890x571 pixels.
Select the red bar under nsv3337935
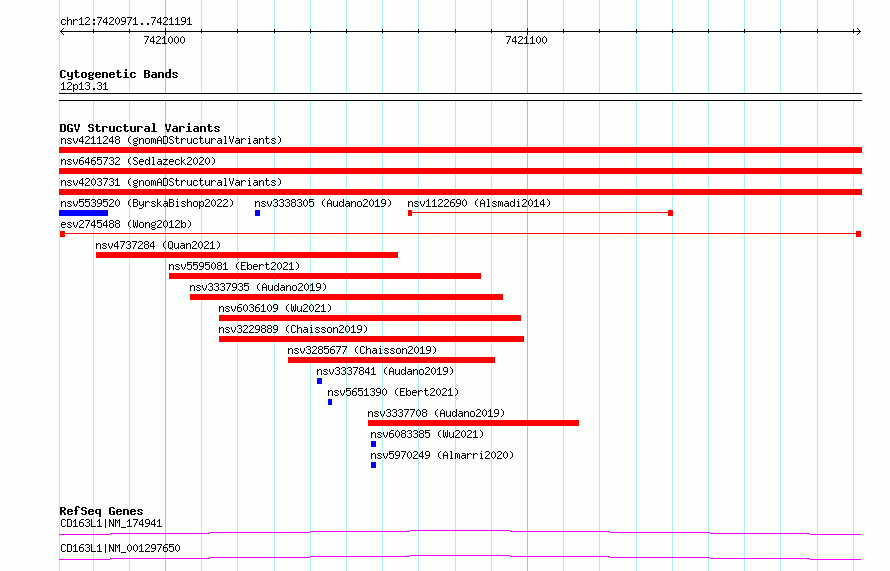tap(346, 297)
